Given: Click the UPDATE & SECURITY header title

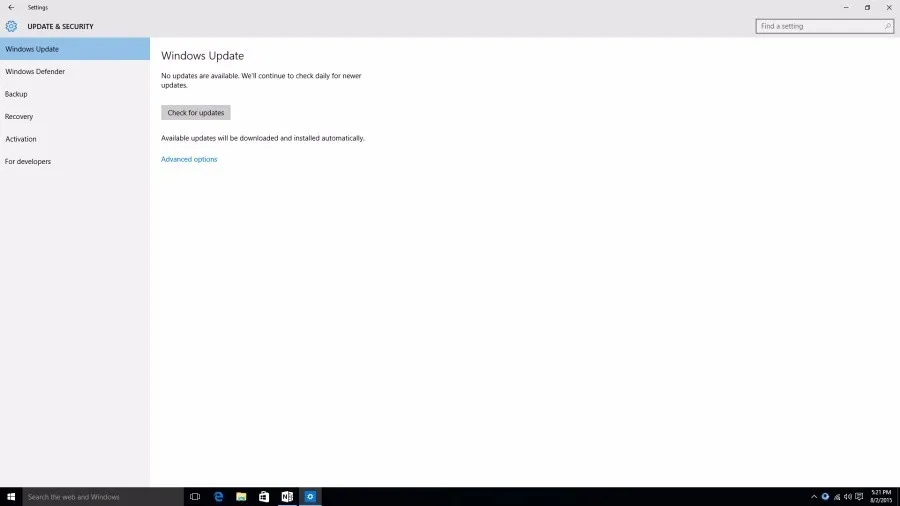Looking at the screenshot, I should click(x=60, y=26).
